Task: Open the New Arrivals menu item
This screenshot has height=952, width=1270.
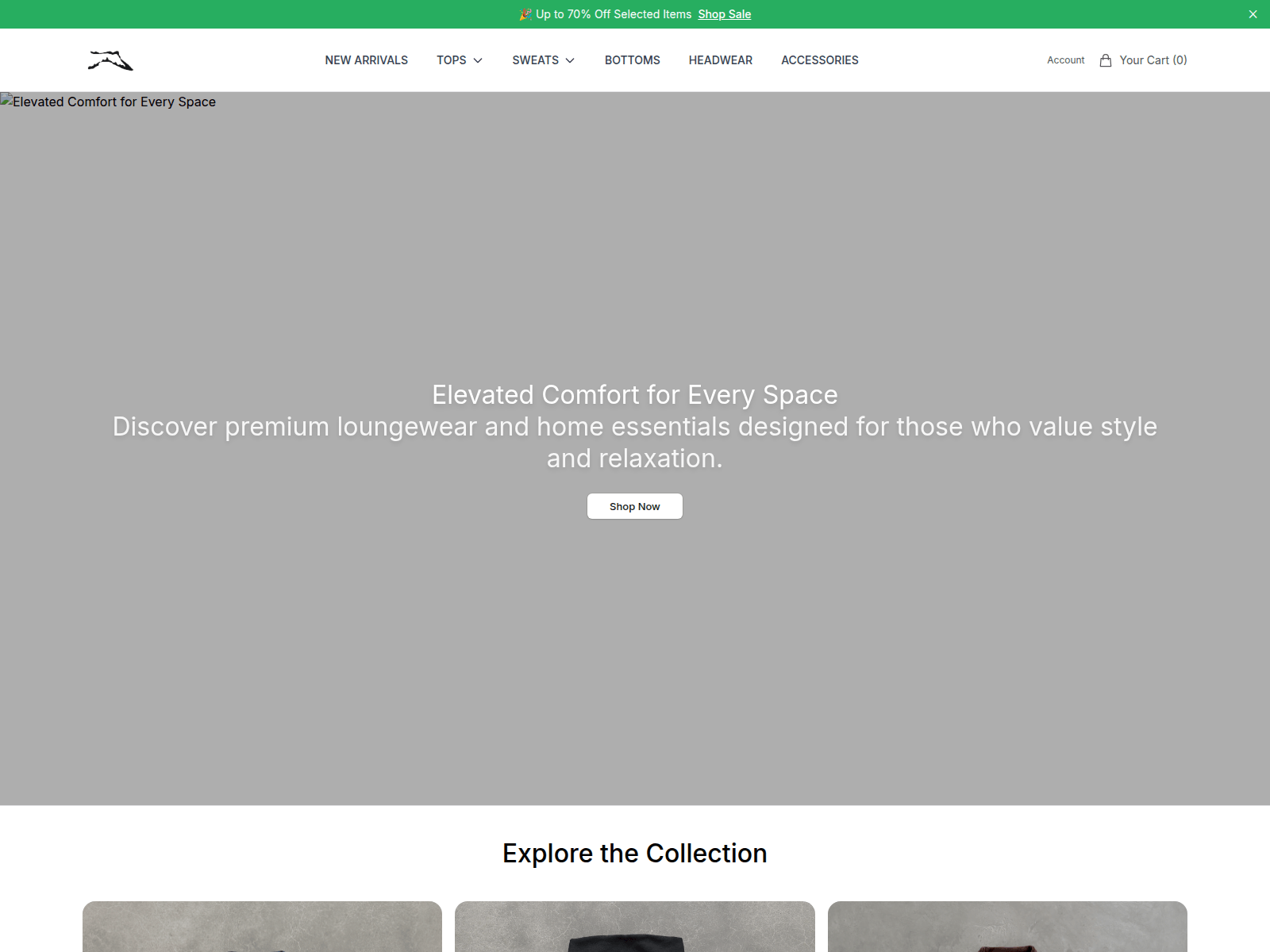Action: 366,60
